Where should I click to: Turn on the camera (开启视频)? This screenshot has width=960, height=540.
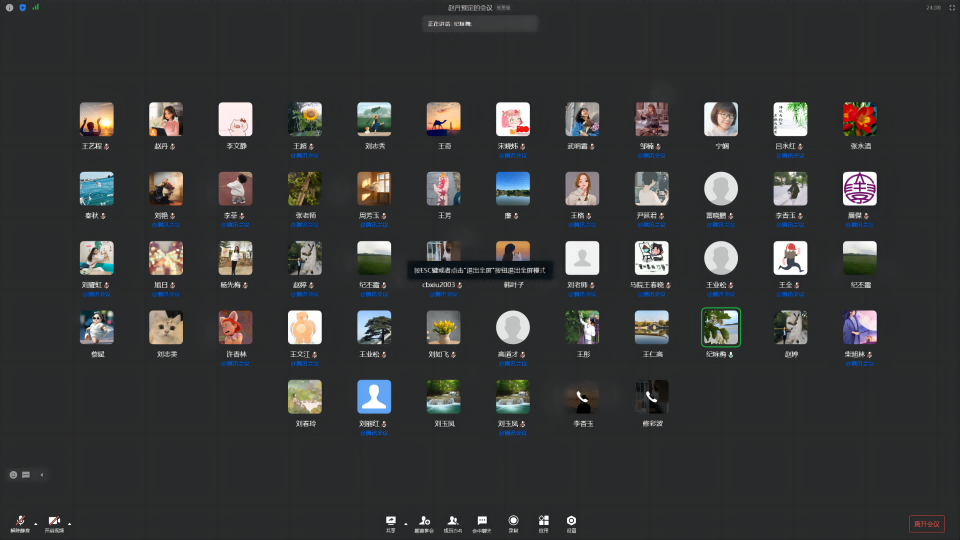[x=54, y=521]
